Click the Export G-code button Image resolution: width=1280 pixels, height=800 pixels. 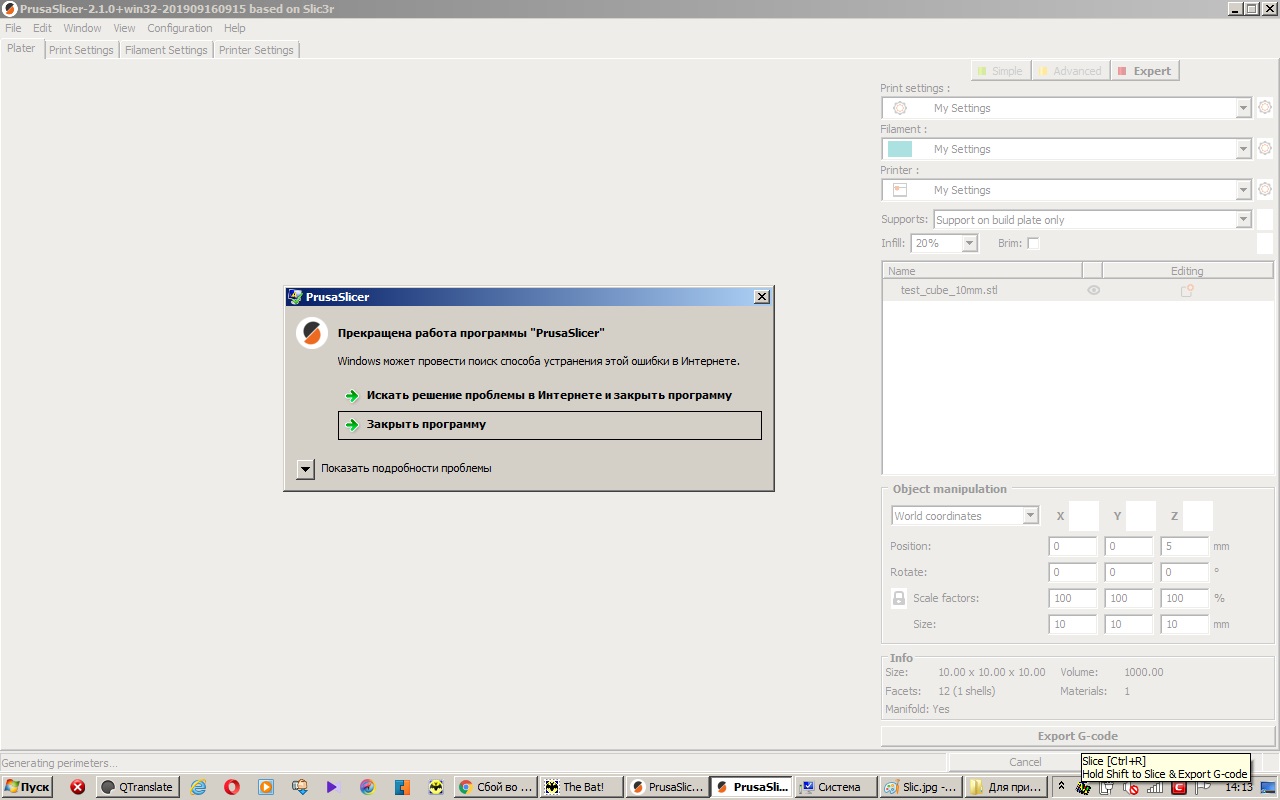point(1078,736)
